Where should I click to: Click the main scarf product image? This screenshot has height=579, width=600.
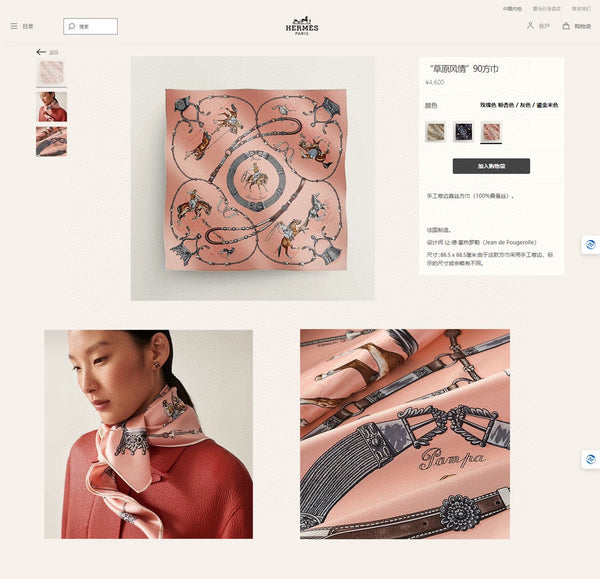click(x=253, y=178)
